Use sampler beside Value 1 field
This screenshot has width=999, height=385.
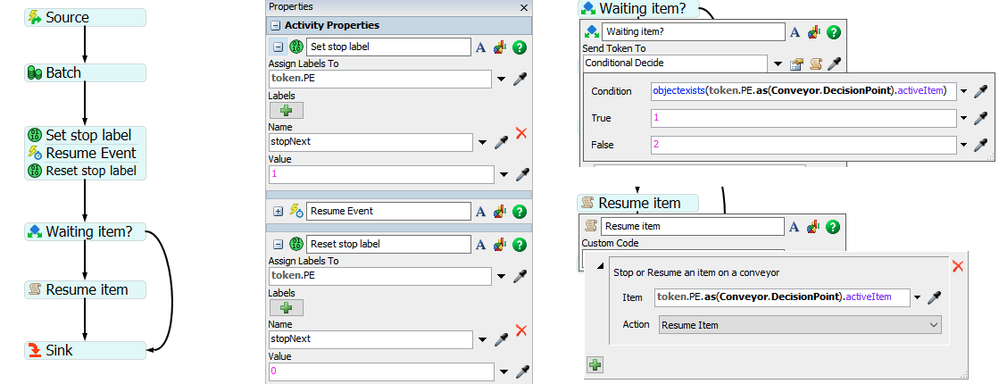click(x=522, y=175)
